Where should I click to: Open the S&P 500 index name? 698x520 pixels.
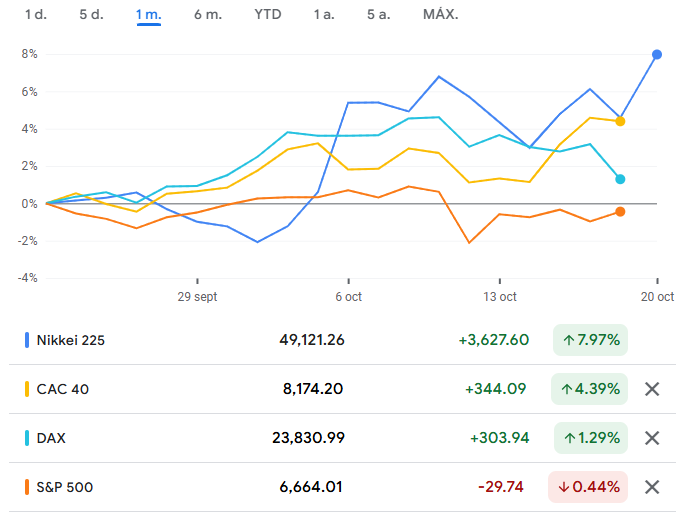click(63, 487)
